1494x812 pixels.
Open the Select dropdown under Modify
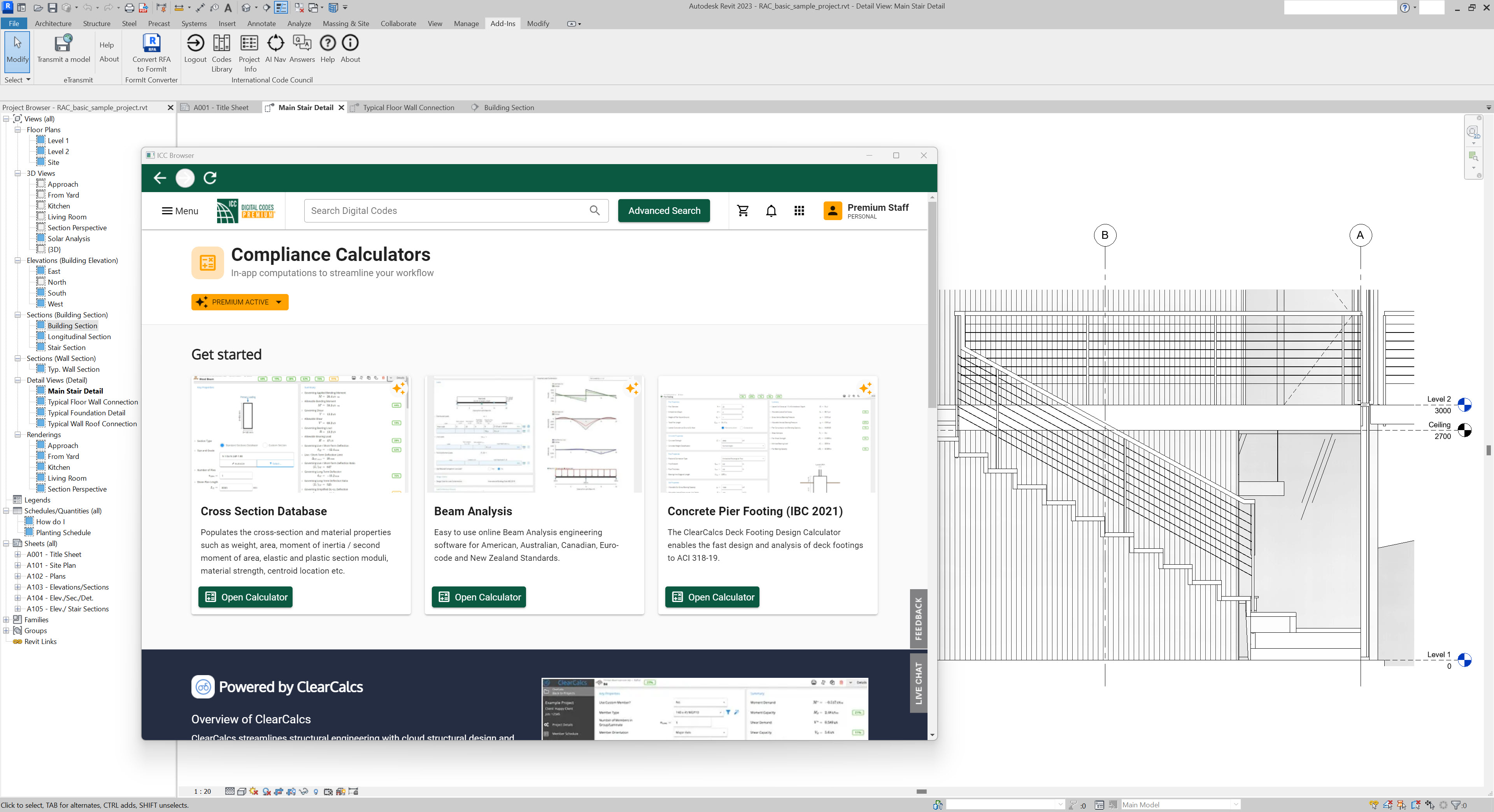(17, 80)
